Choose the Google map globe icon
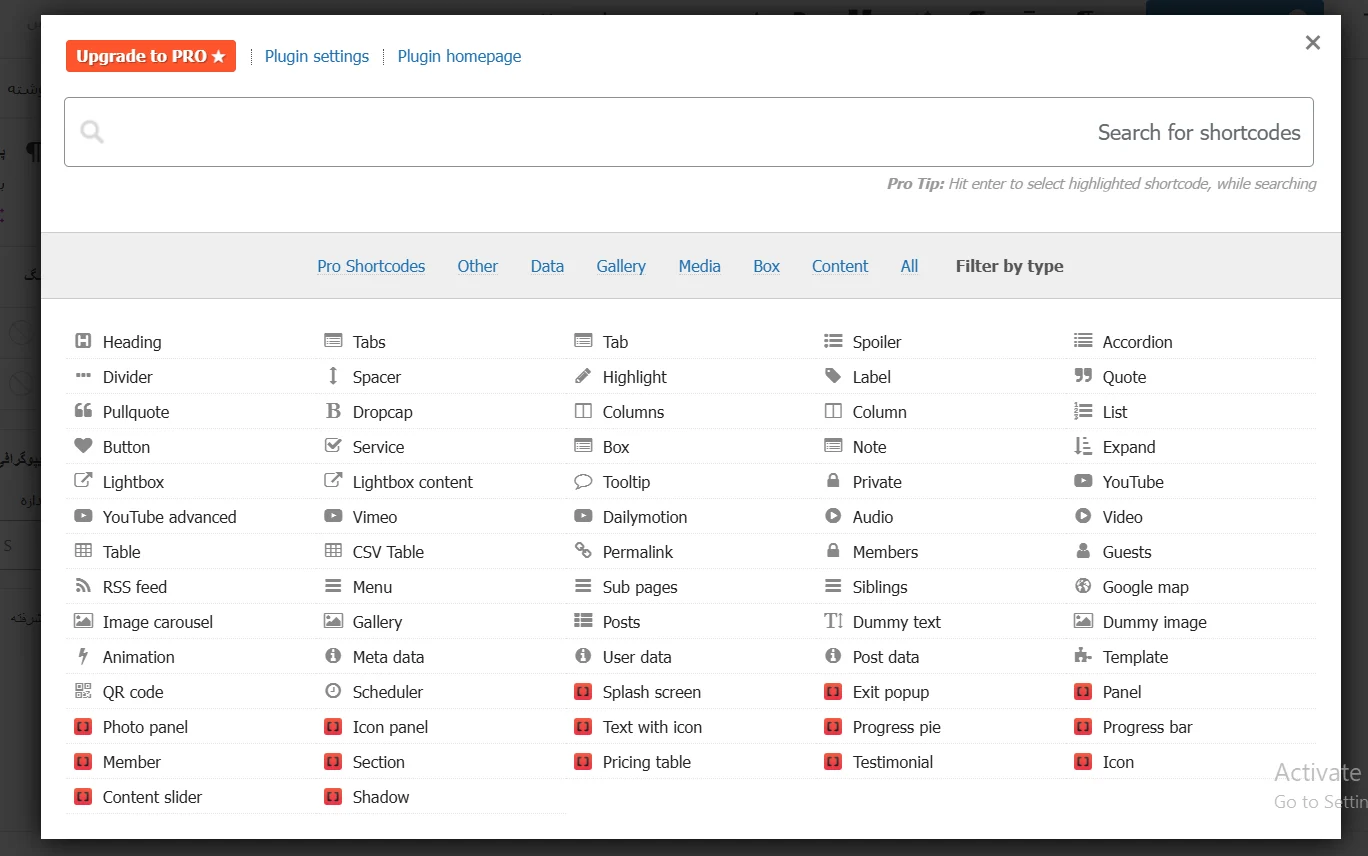The width and height of the screenshot is (1368, 856). [1083, 587]
